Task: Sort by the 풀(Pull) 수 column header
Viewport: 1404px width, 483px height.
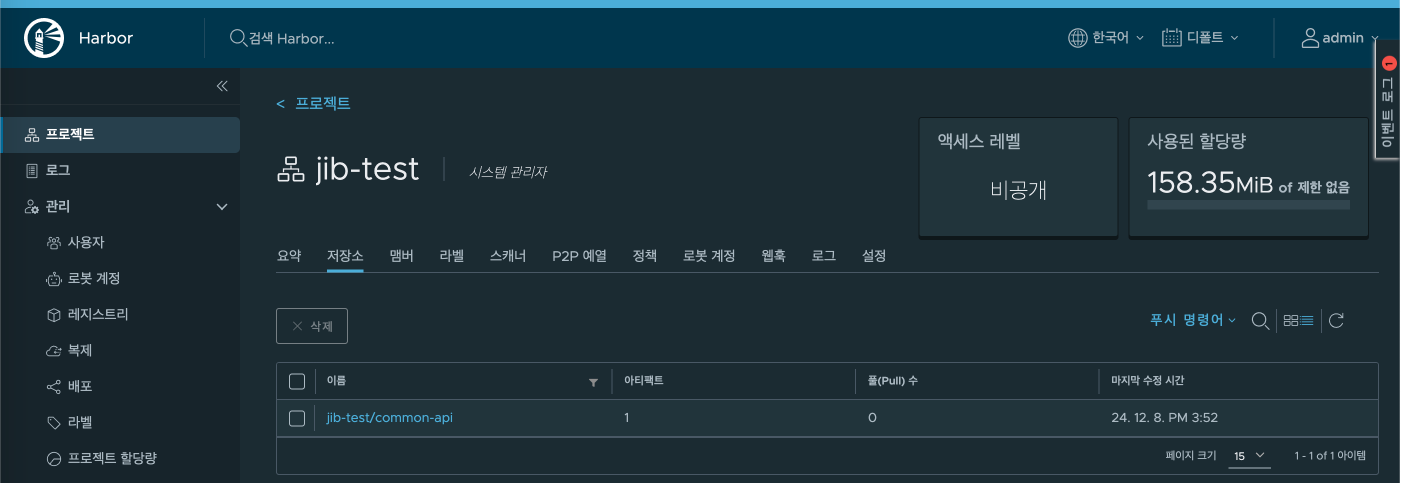Action: [893, 381]
